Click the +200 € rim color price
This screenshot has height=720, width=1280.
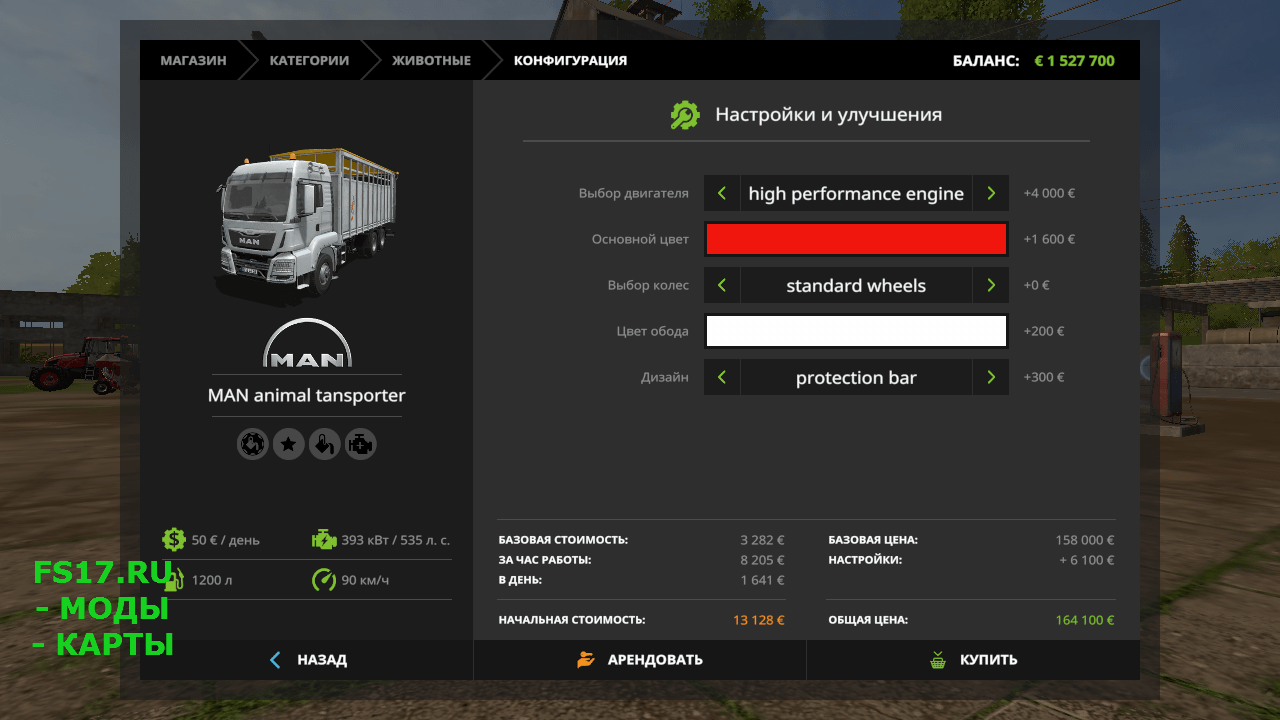click(1043, 331)
